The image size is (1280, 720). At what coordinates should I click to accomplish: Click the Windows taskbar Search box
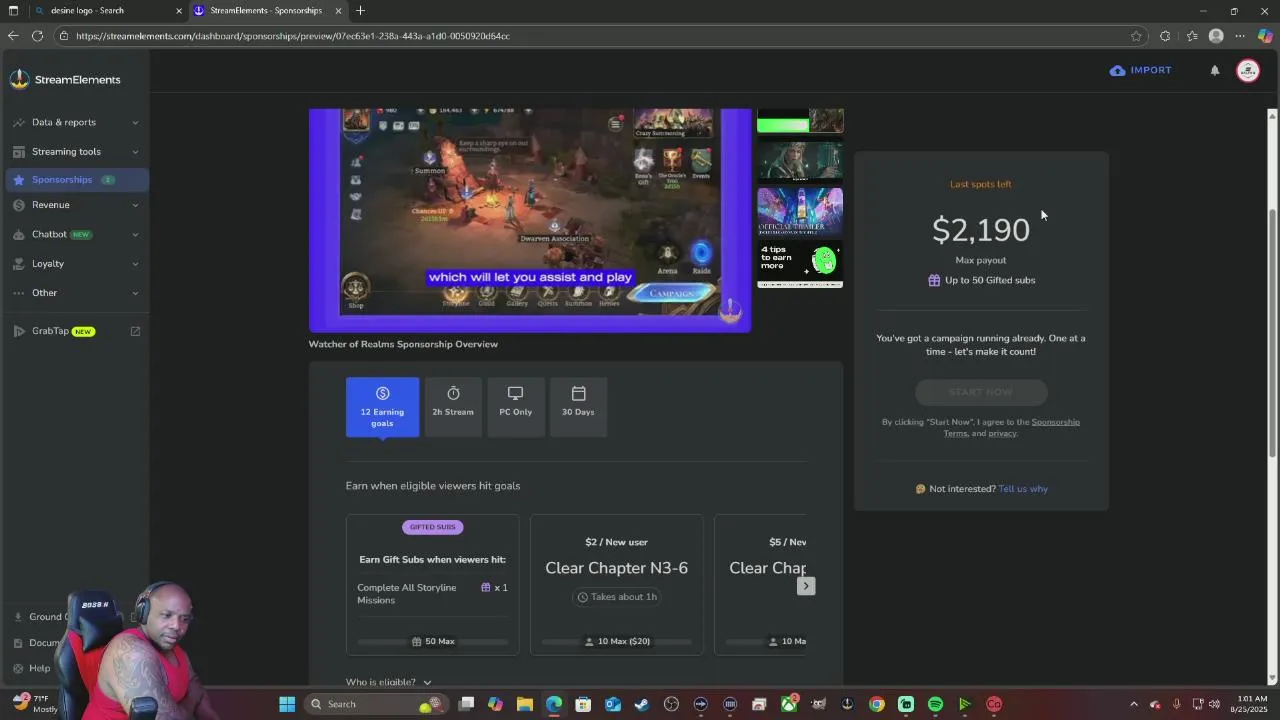coord(376,704)
